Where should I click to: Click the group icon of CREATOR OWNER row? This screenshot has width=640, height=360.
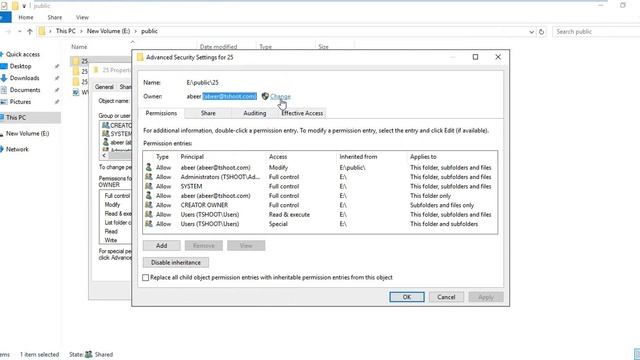point(149,205)
